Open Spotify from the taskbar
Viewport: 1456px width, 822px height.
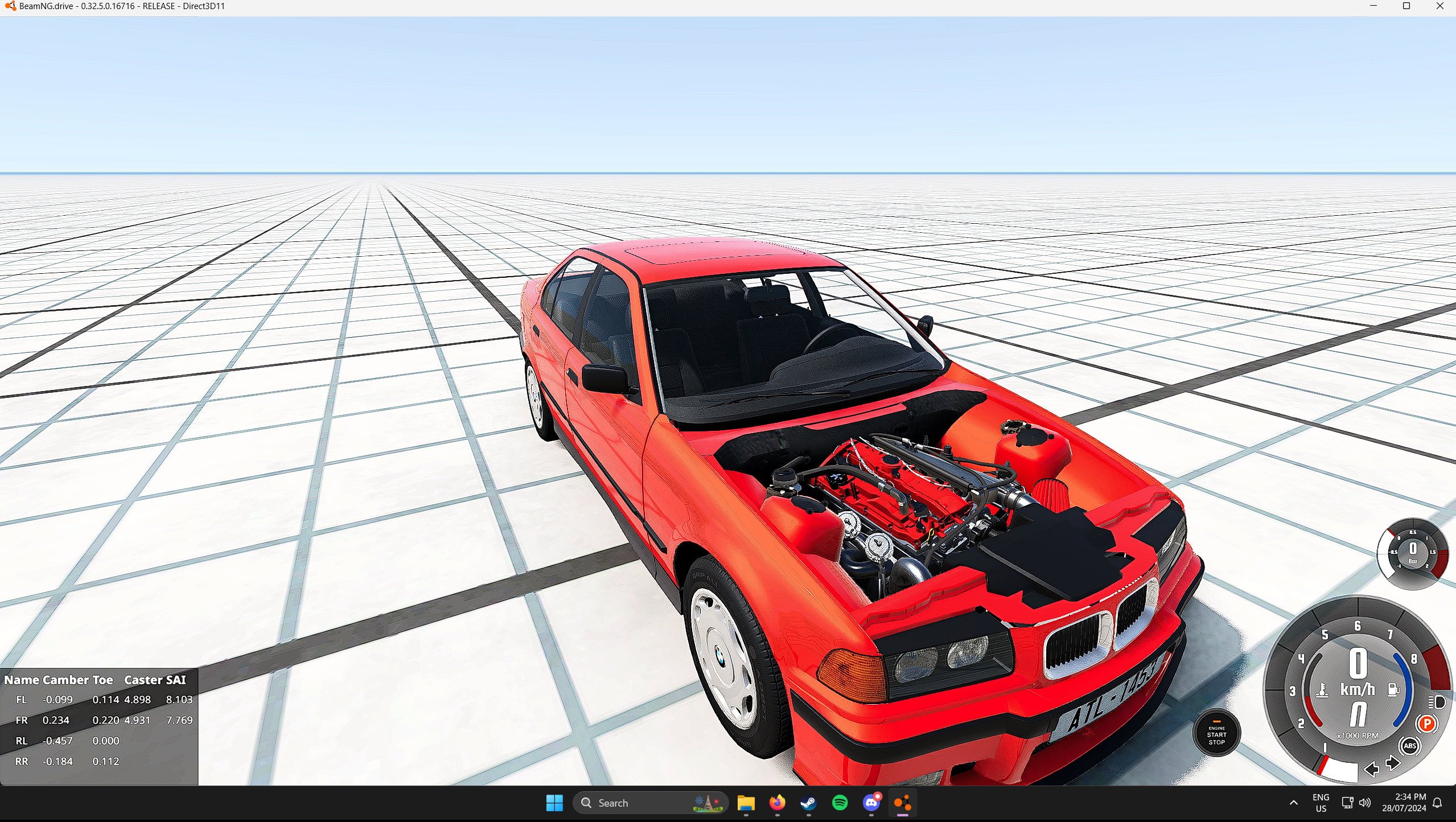(x=840, y=803)
